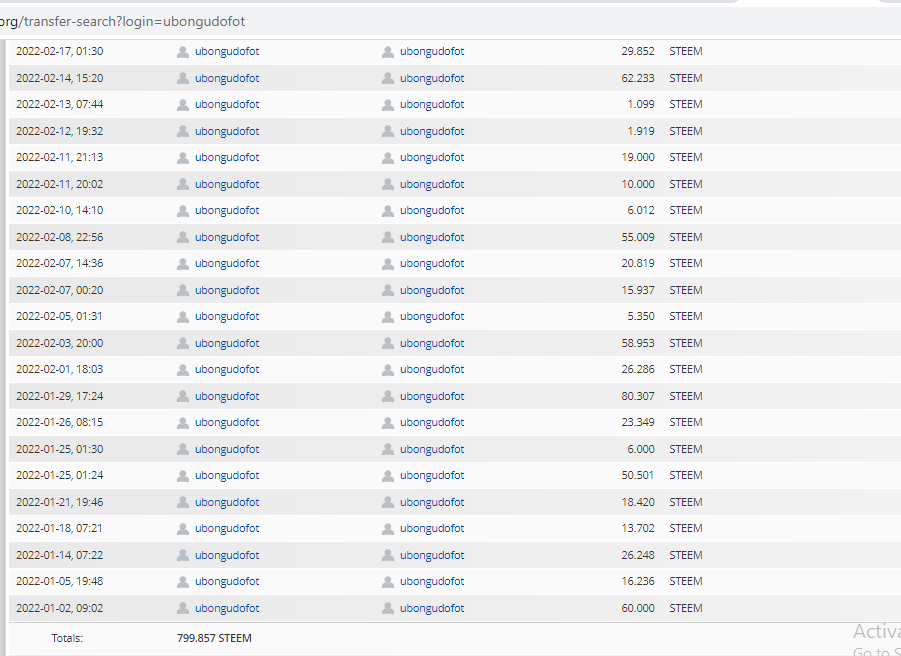
Task: Open sender ubongudofot link in the 1.099 STEEM row
Action: click(227, 105)
